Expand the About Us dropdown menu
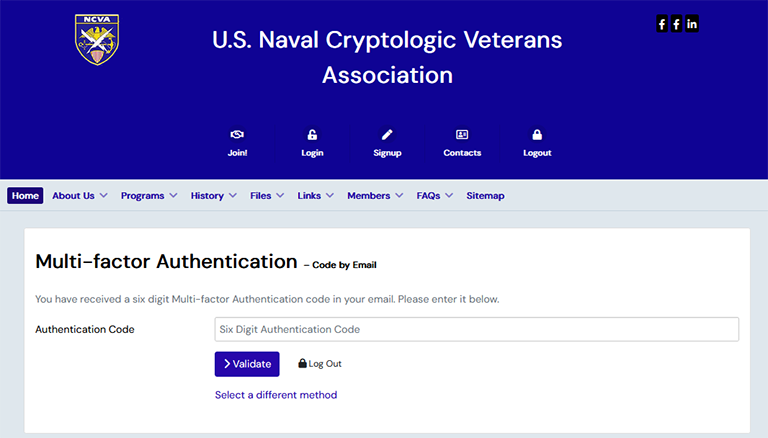Image resolution: width=768 pixels, height=438 pixels. coord(79,196)
